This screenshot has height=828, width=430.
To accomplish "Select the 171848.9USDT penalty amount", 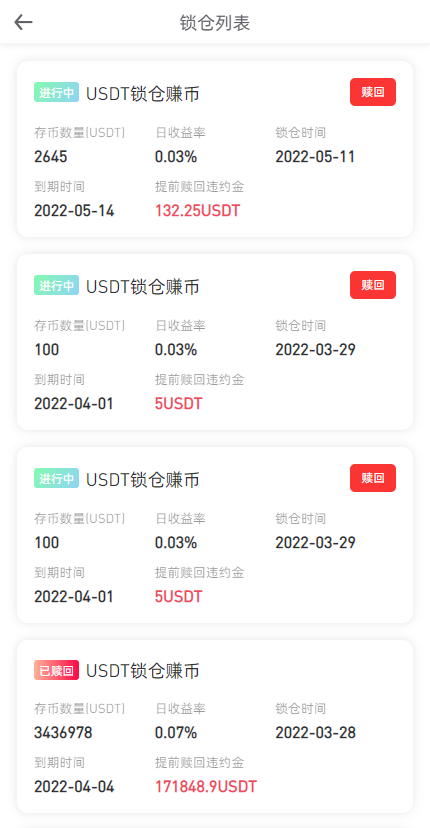I will point(205,787).
